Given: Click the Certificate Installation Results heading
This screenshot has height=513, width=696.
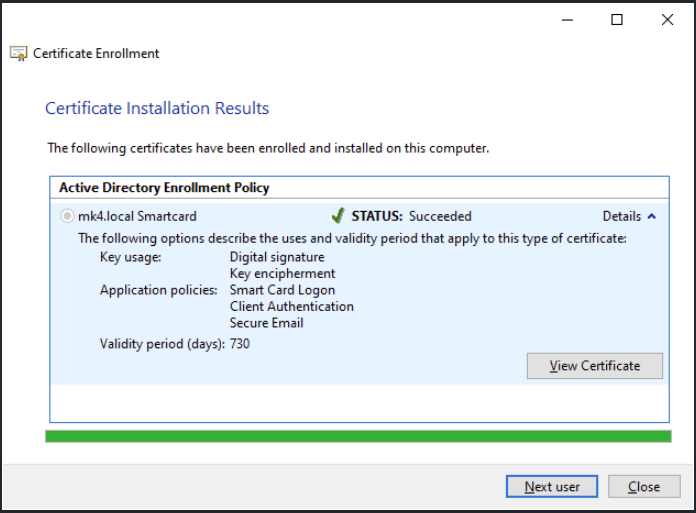Looking at the screenshot, I should tap(157, 108).
